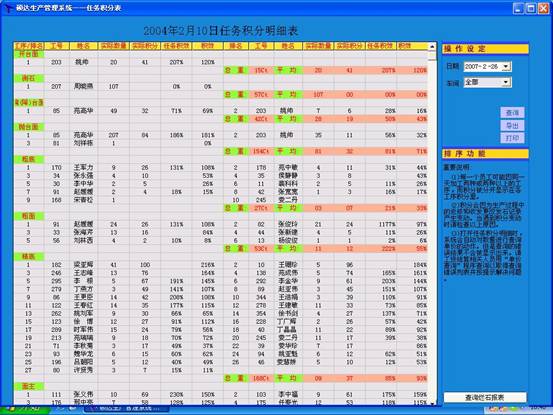Click the first 实际数量 column header
This screenshot has width=553, height=415.
tap(114, 46)
